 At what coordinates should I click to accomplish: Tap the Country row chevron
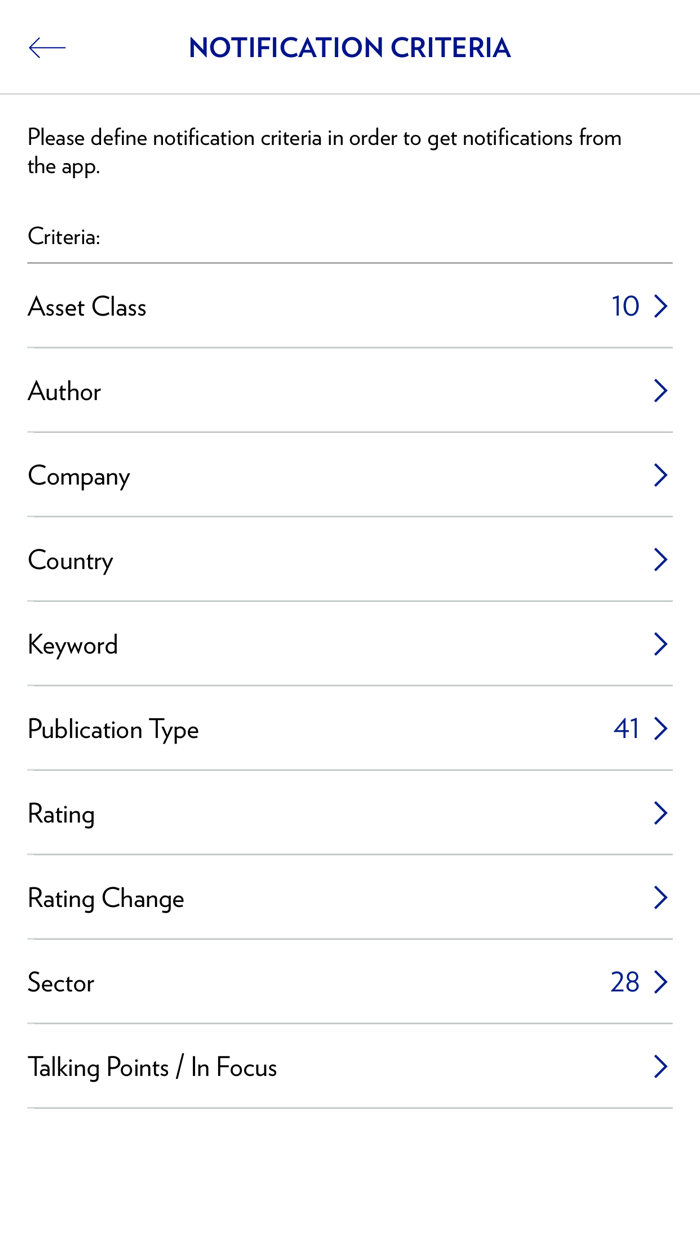coord(660,559)
